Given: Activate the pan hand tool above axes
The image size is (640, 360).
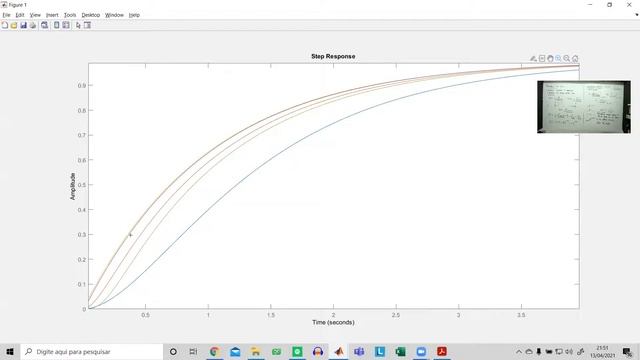Looking at the screenshot, I should point(550,59).
